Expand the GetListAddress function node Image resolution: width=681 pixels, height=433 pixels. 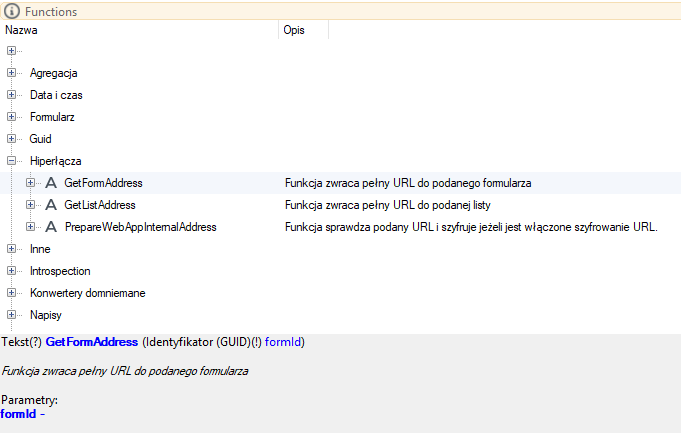(30, 205)
